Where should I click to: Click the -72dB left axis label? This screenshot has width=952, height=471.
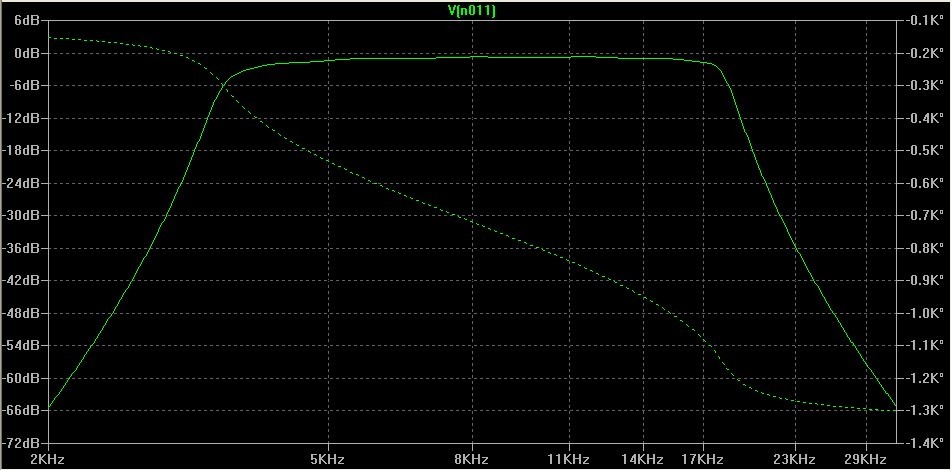23,443
